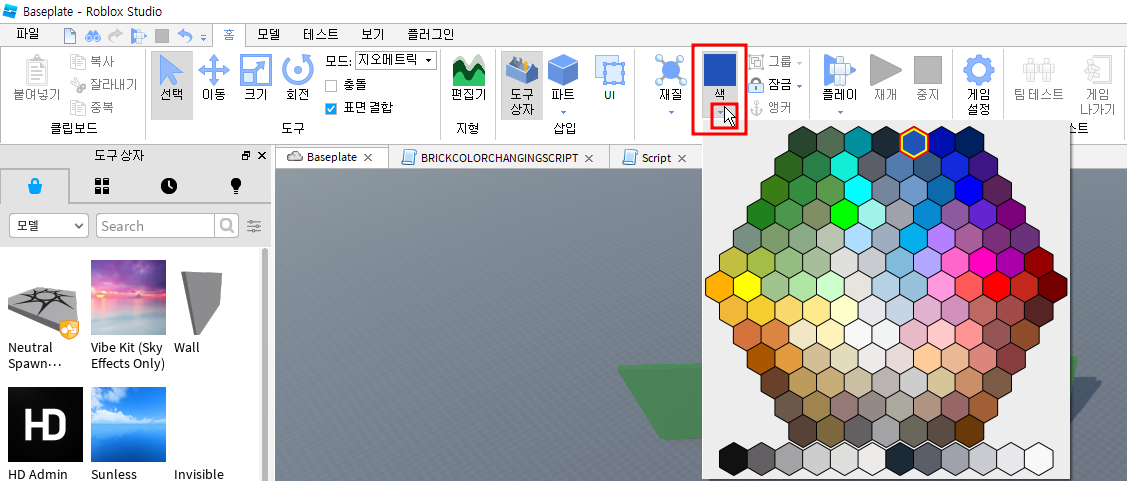Open the 파일 file menu

tap(27, 34)
